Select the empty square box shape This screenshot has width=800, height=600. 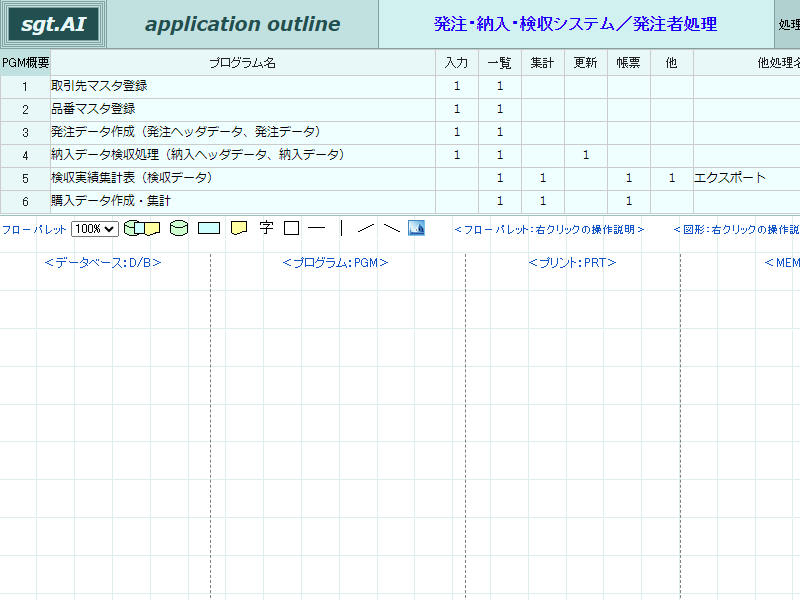291,228
